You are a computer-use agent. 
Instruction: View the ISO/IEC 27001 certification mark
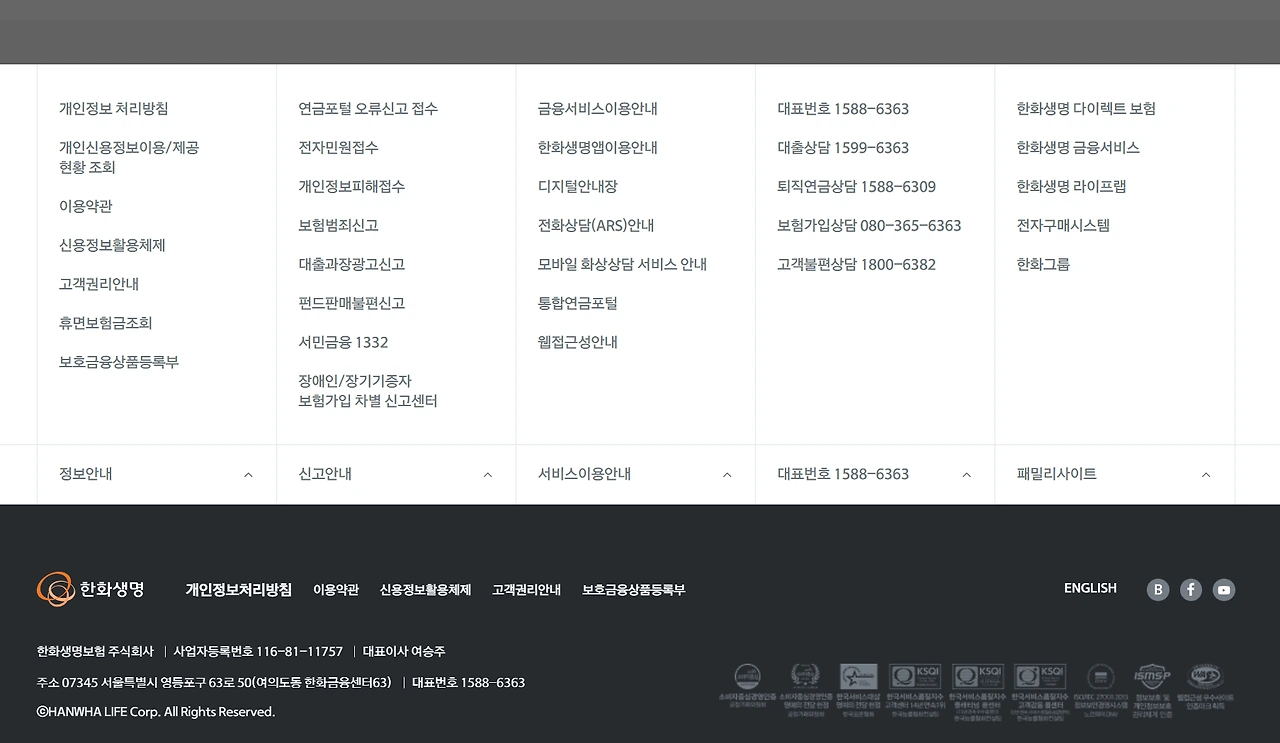pos(1098,688)
